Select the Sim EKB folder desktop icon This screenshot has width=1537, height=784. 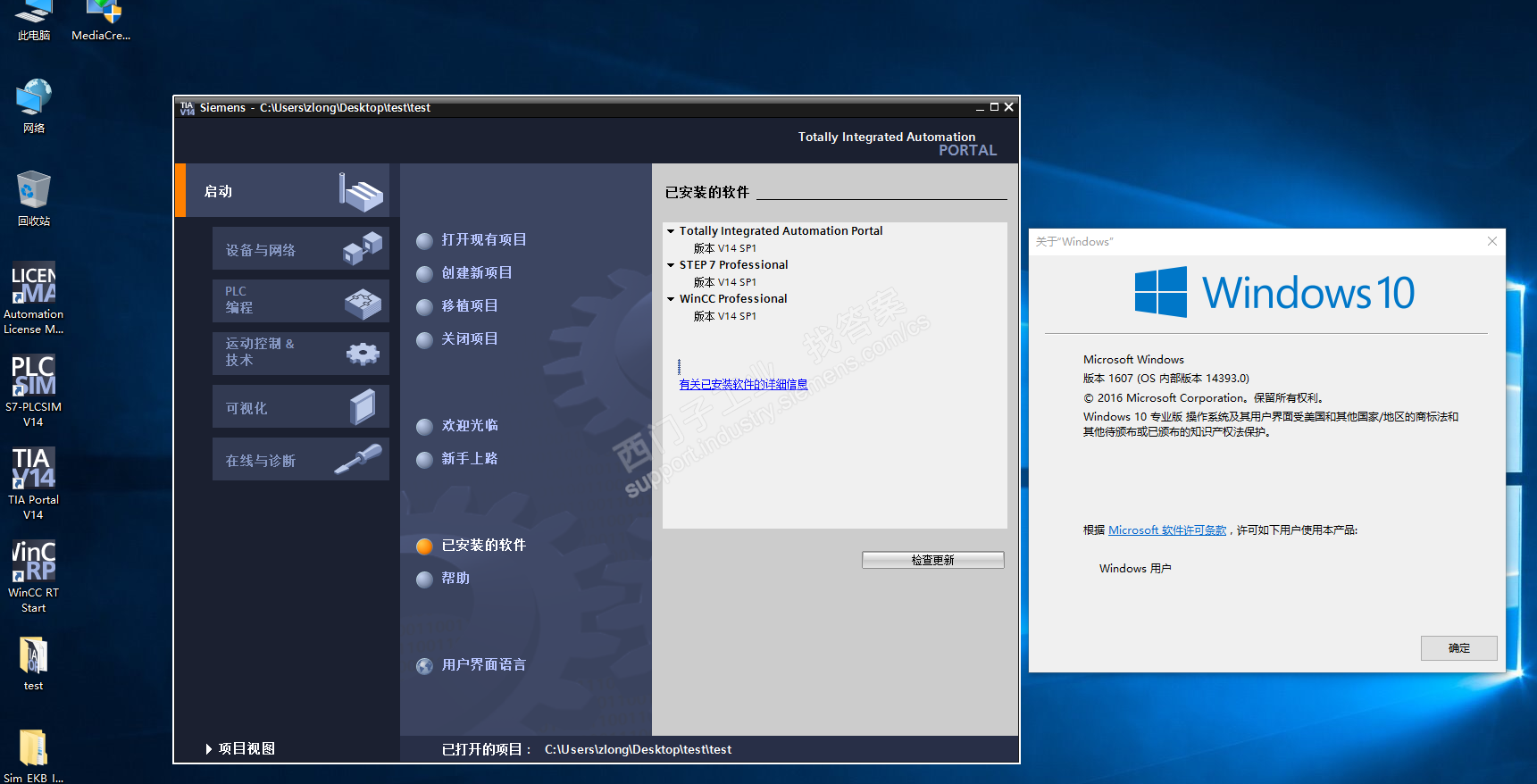pyautogui.click(x=34, y=757)
